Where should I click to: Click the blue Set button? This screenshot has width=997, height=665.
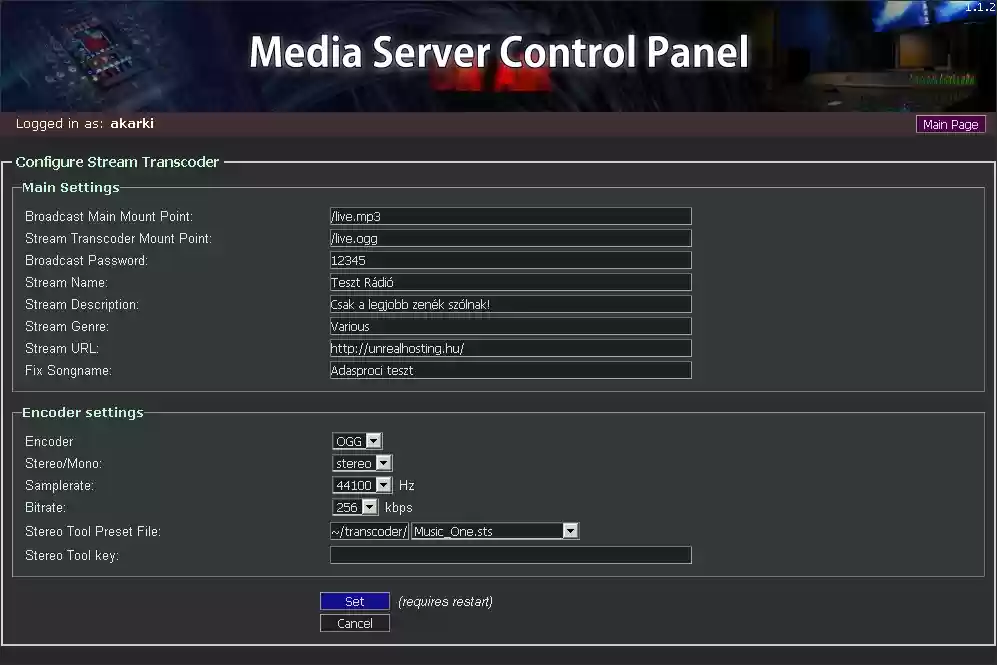[355, 601]
